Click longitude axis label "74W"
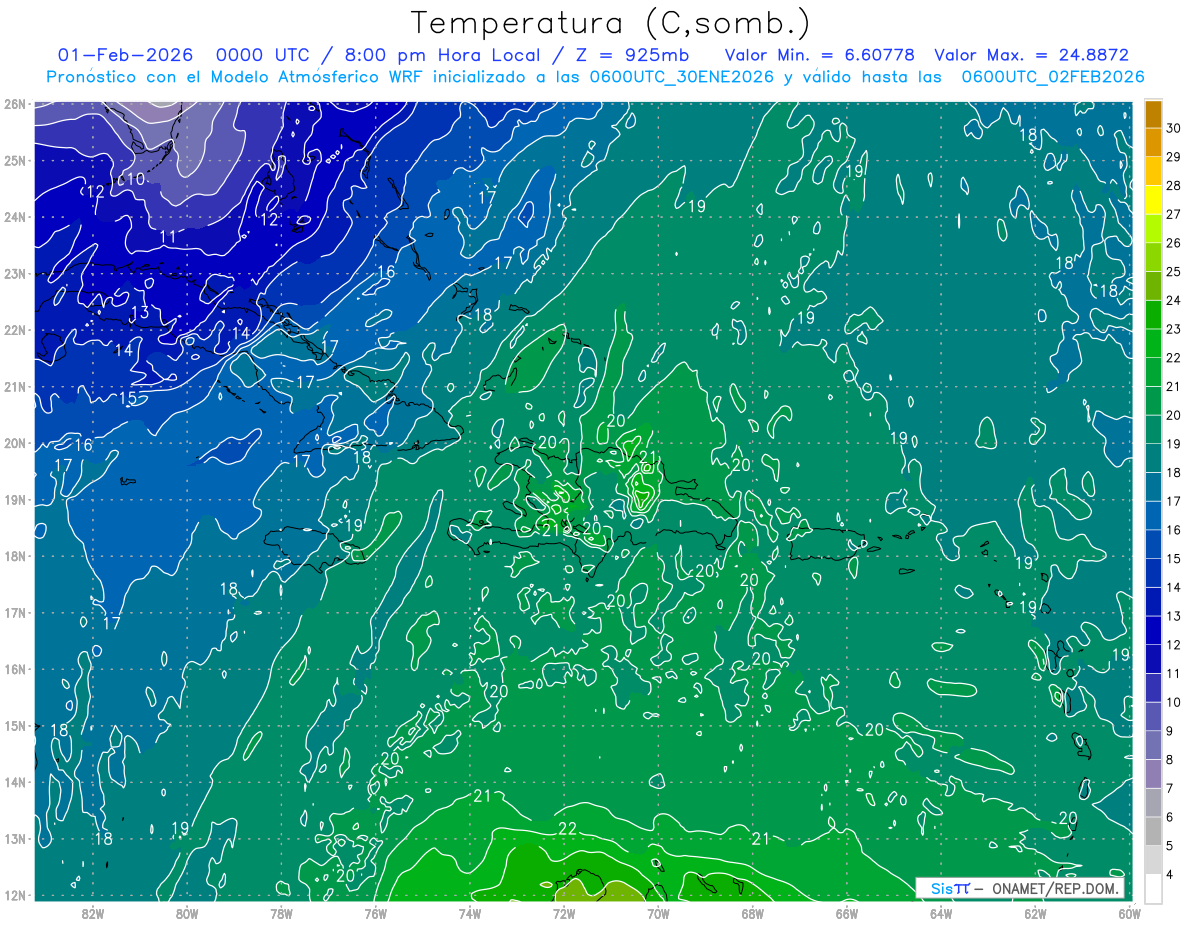This screenshot has width=1200, height=927. 470,912
